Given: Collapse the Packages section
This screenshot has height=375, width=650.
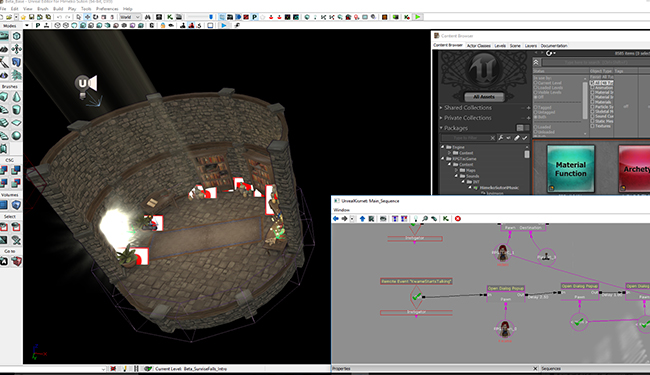Looking at the screenshot, I should click(441, 128).
